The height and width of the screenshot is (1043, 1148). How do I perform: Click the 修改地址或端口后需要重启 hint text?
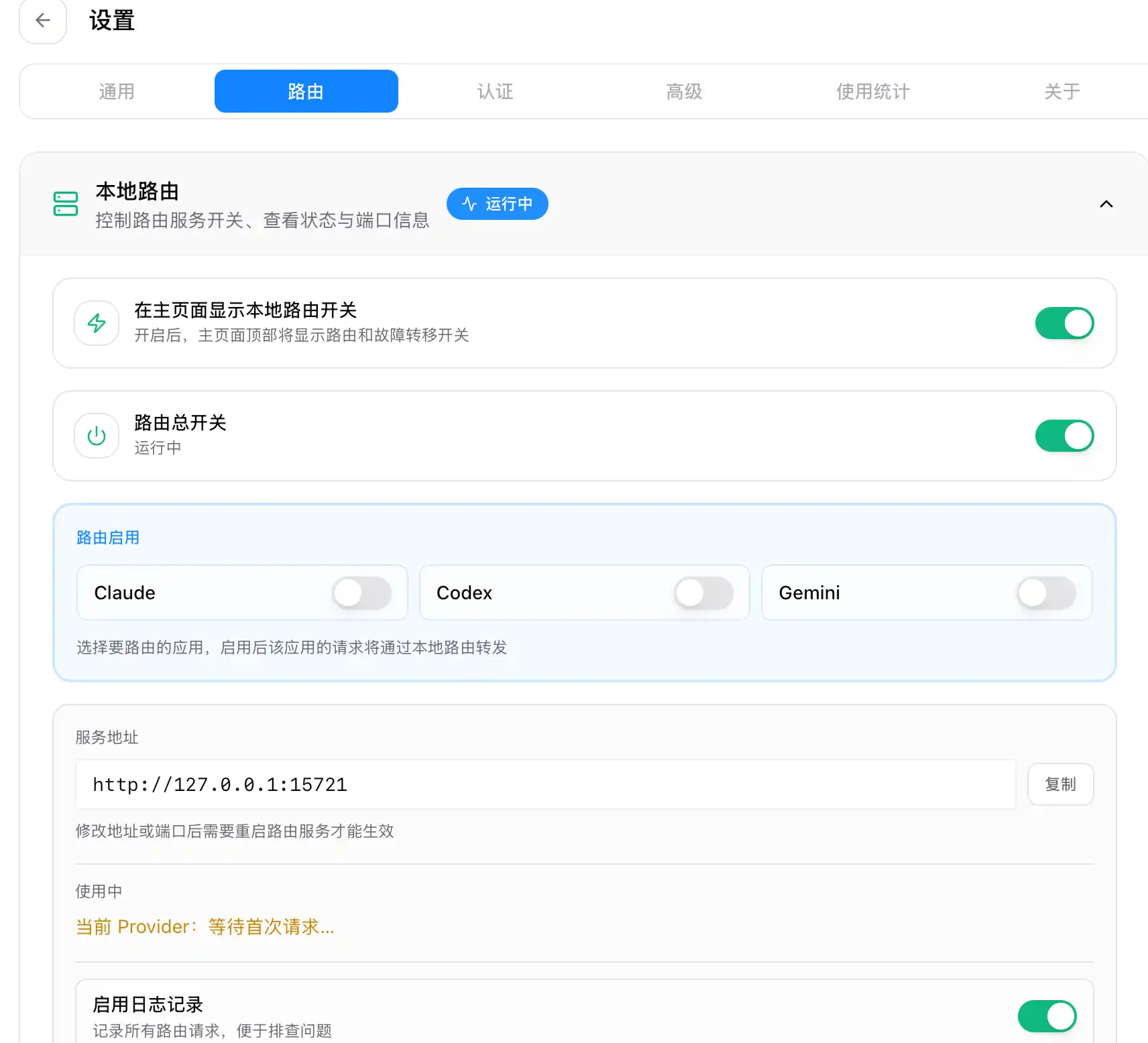pyautogui.click(x=235, y=831)
